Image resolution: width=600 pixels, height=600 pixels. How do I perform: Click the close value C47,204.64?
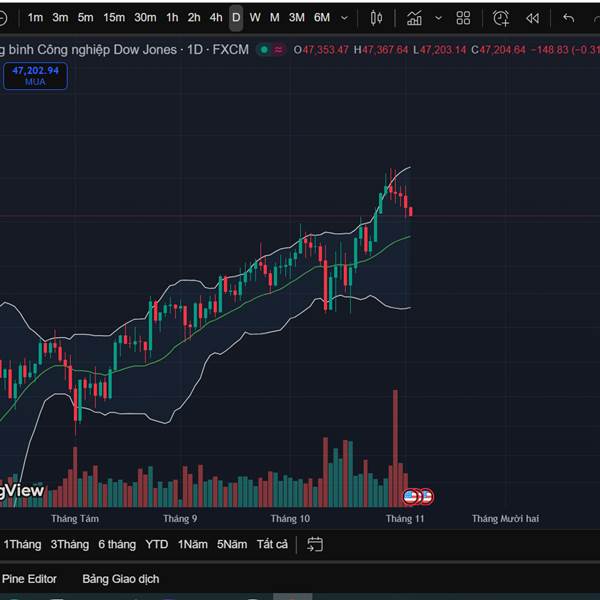(x=498, y=50)
